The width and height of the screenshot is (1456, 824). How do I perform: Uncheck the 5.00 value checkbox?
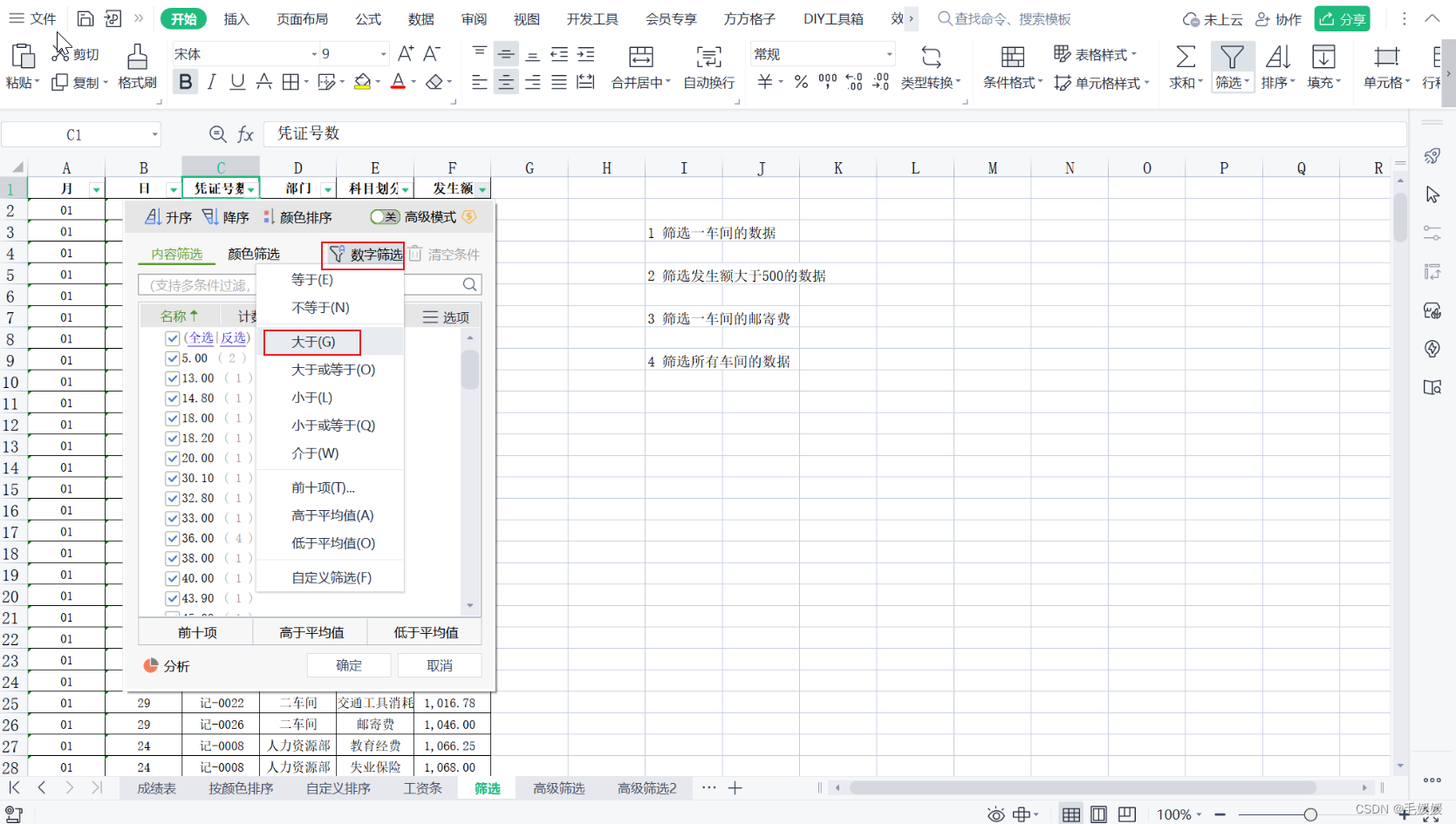coord(173,358)
